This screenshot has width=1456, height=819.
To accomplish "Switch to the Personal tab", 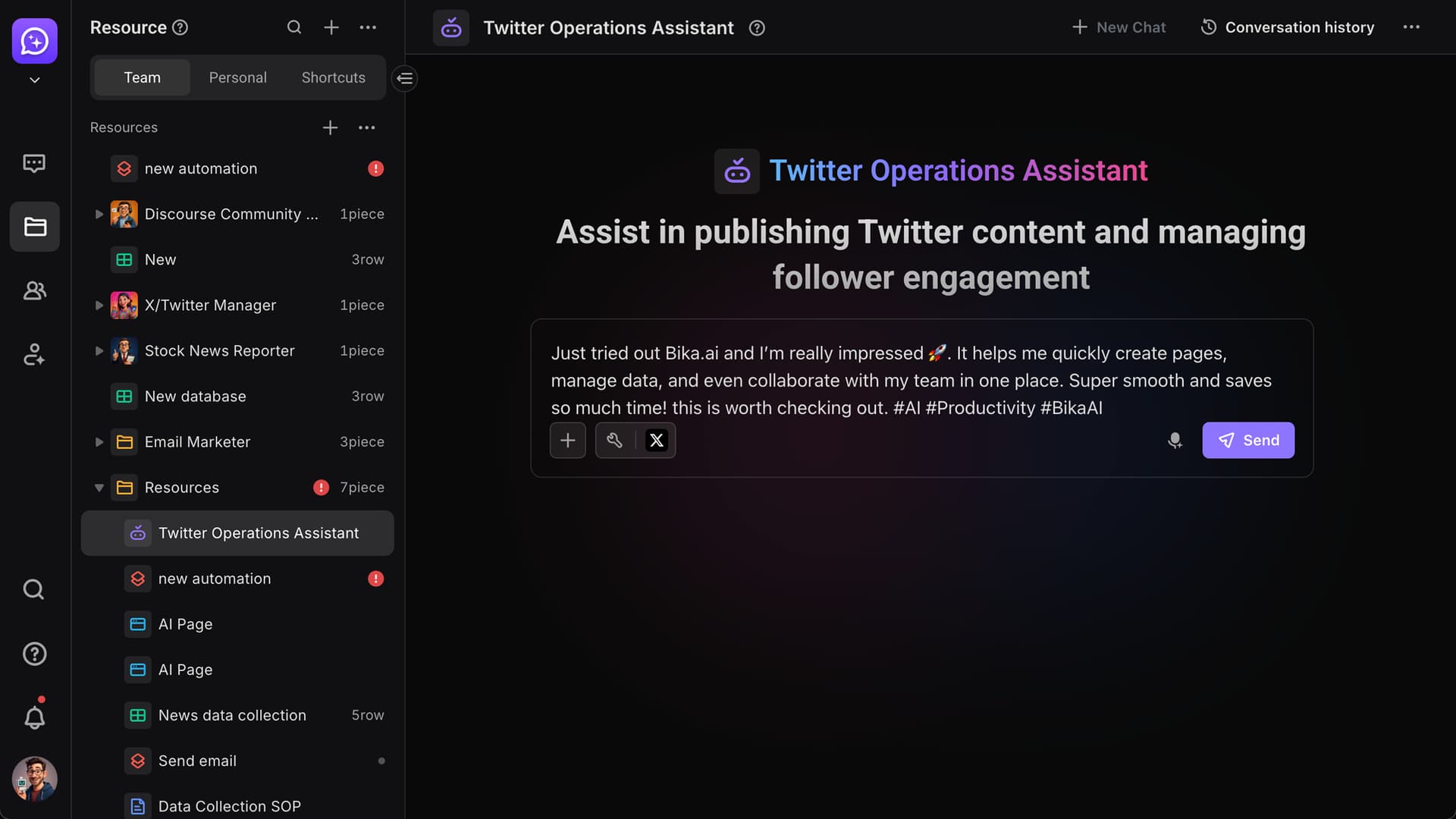I will 237,77.
